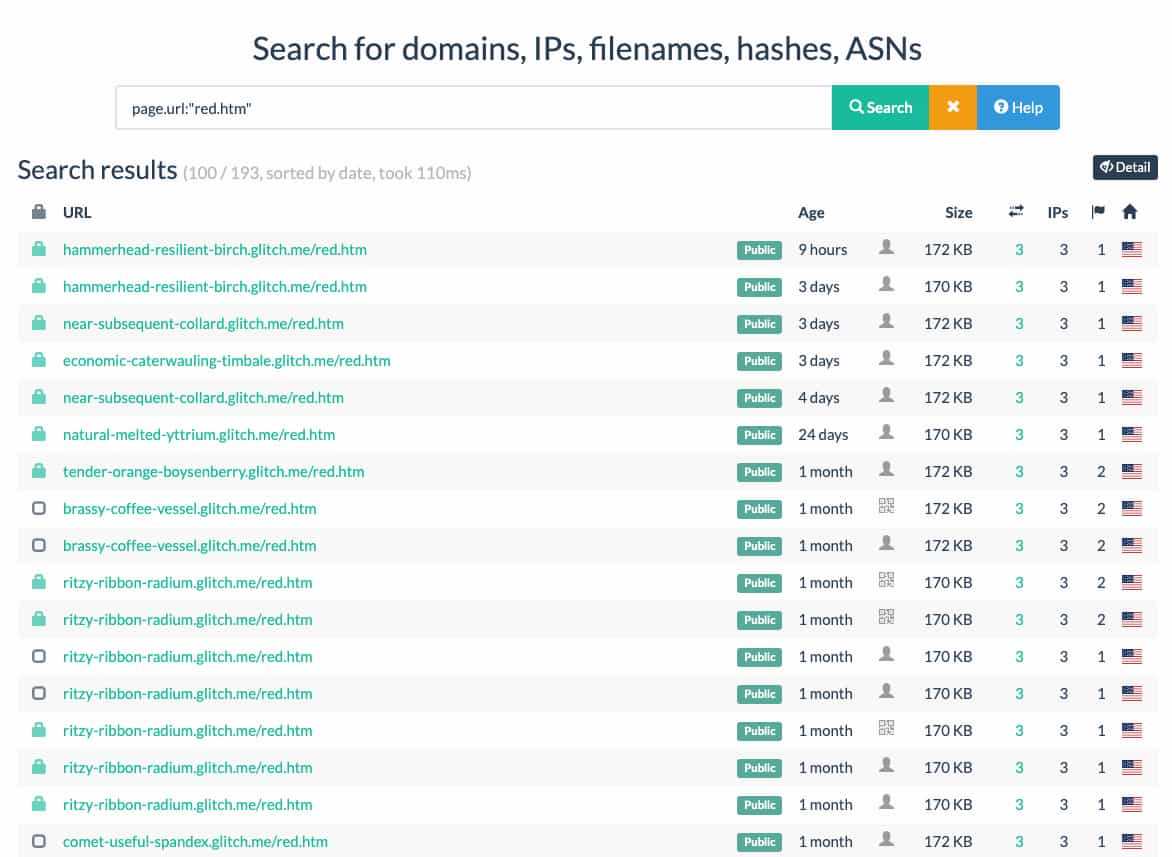
Task: Click the orange X clear button
Action: pos(952,106)
